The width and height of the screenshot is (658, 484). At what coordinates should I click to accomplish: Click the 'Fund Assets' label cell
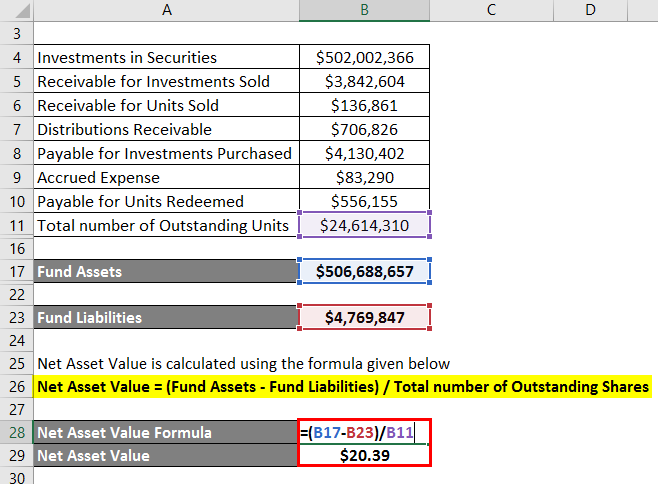click(165, 272)
